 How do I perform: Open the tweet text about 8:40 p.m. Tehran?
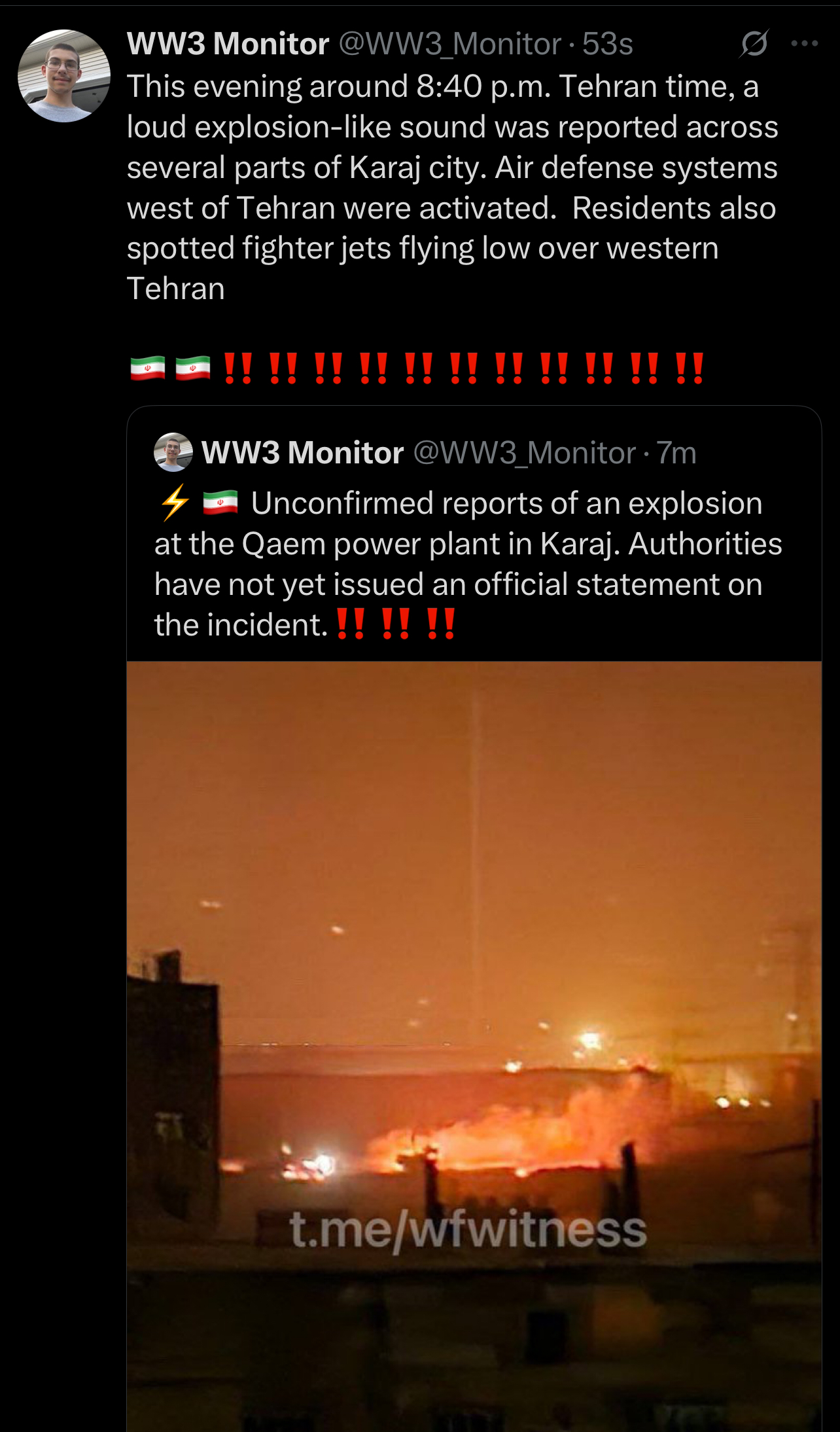pos(453,187)
